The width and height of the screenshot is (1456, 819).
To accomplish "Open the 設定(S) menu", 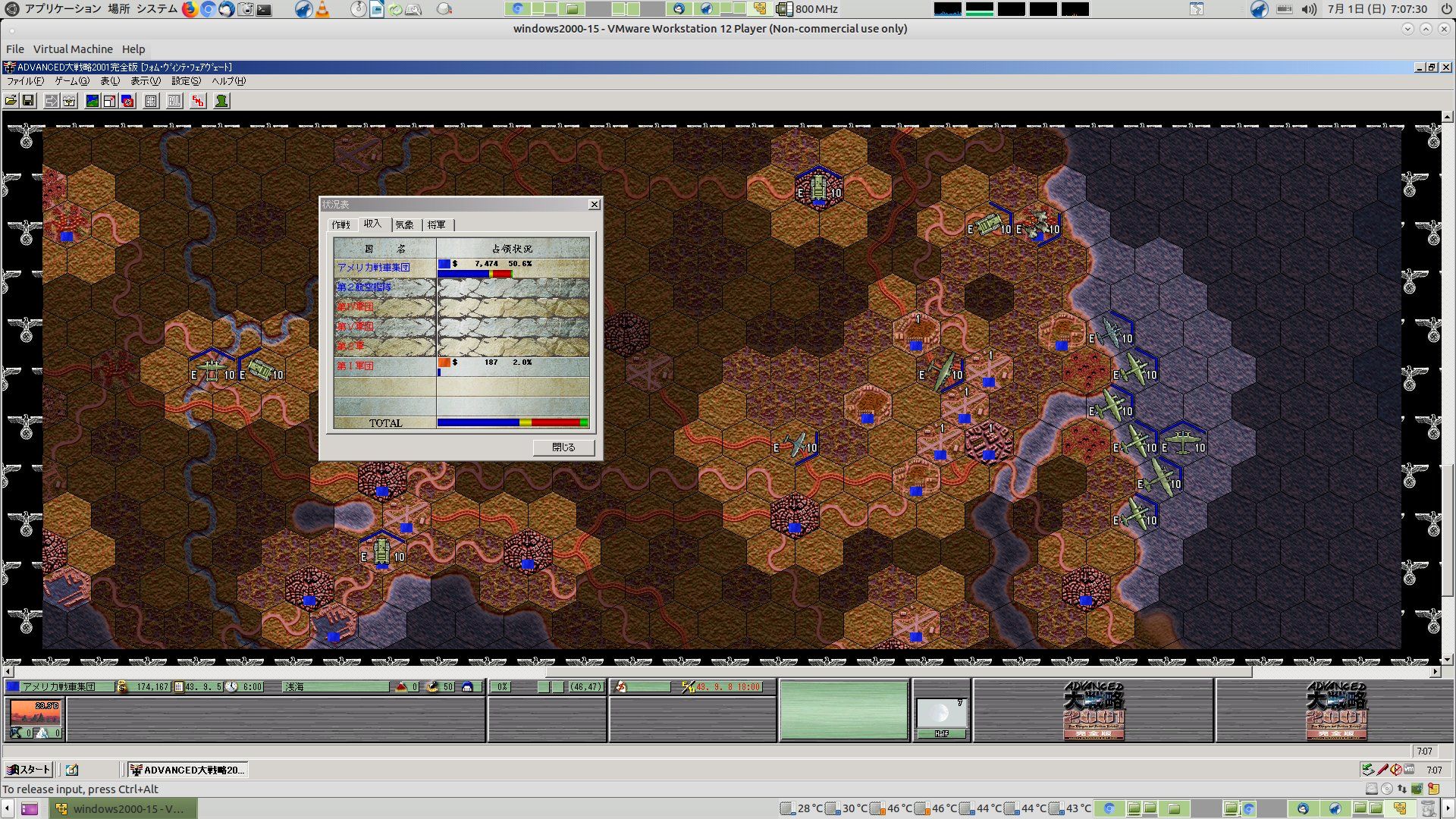I will pyautogui.click(x=186, y=81).
